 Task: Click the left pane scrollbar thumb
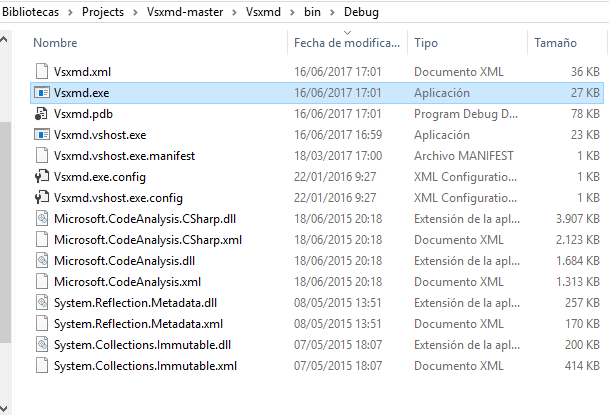5,232
